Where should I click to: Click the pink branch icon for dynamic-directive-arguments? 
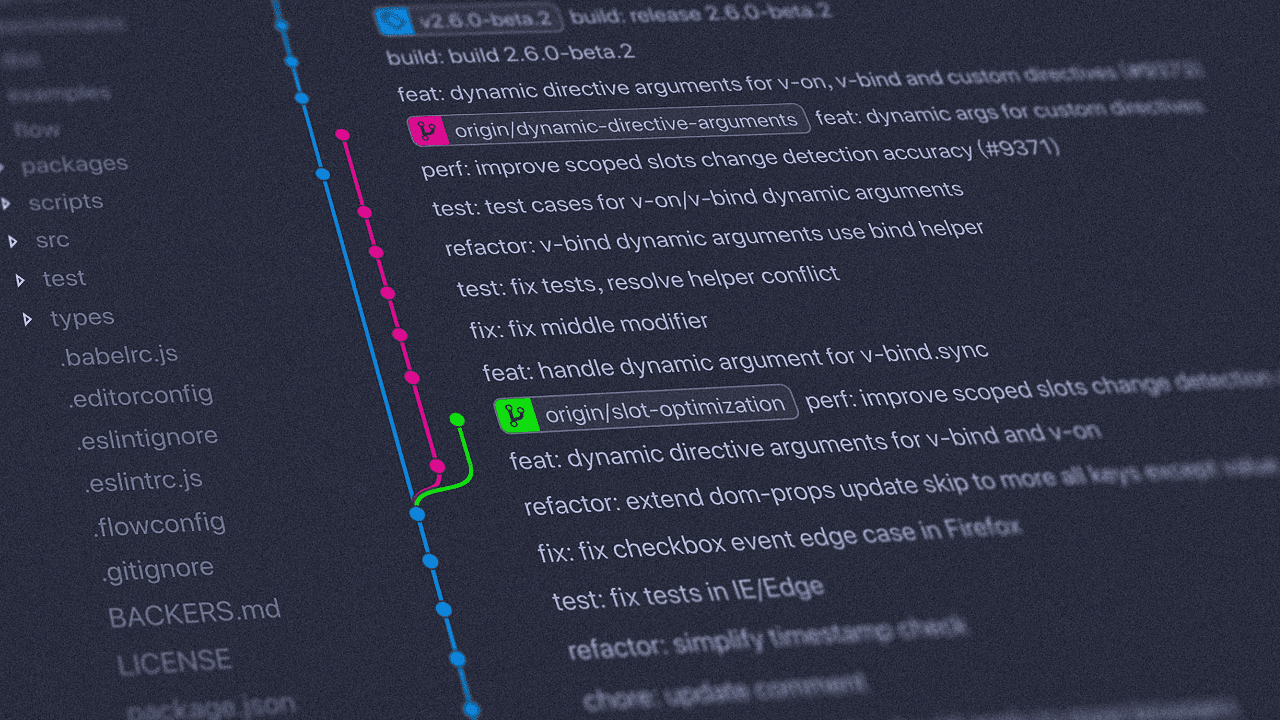click(428, 131)
